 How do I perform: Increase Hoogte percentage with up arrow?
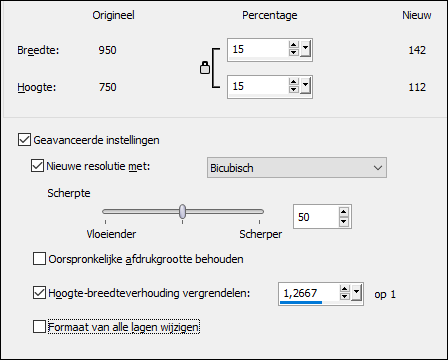tap(293, 82)
